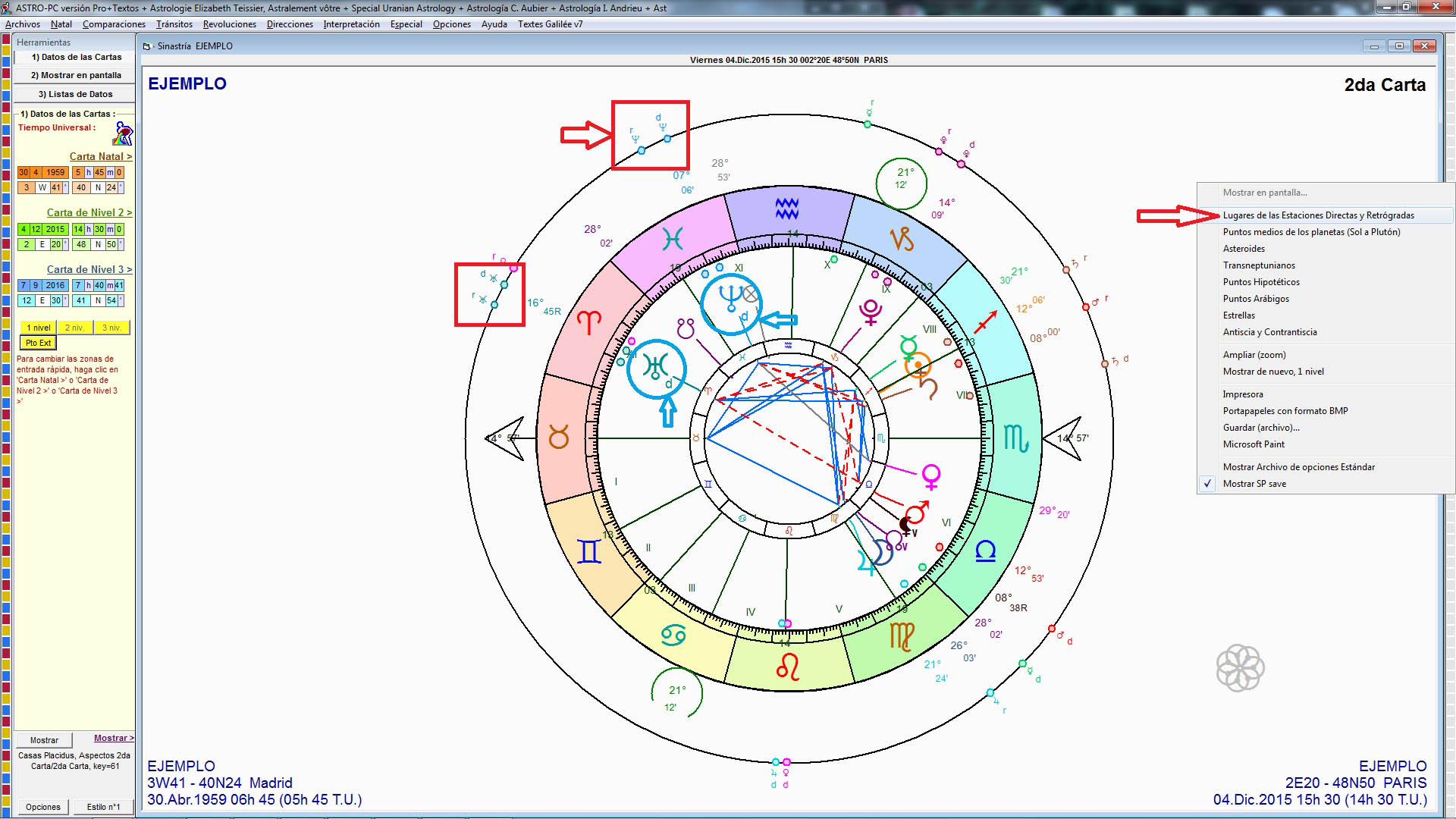Screen dimensions: 1456x819
Task: Click the Sagittarius arrow glyph on the wheel
Action: click(984, 323)
